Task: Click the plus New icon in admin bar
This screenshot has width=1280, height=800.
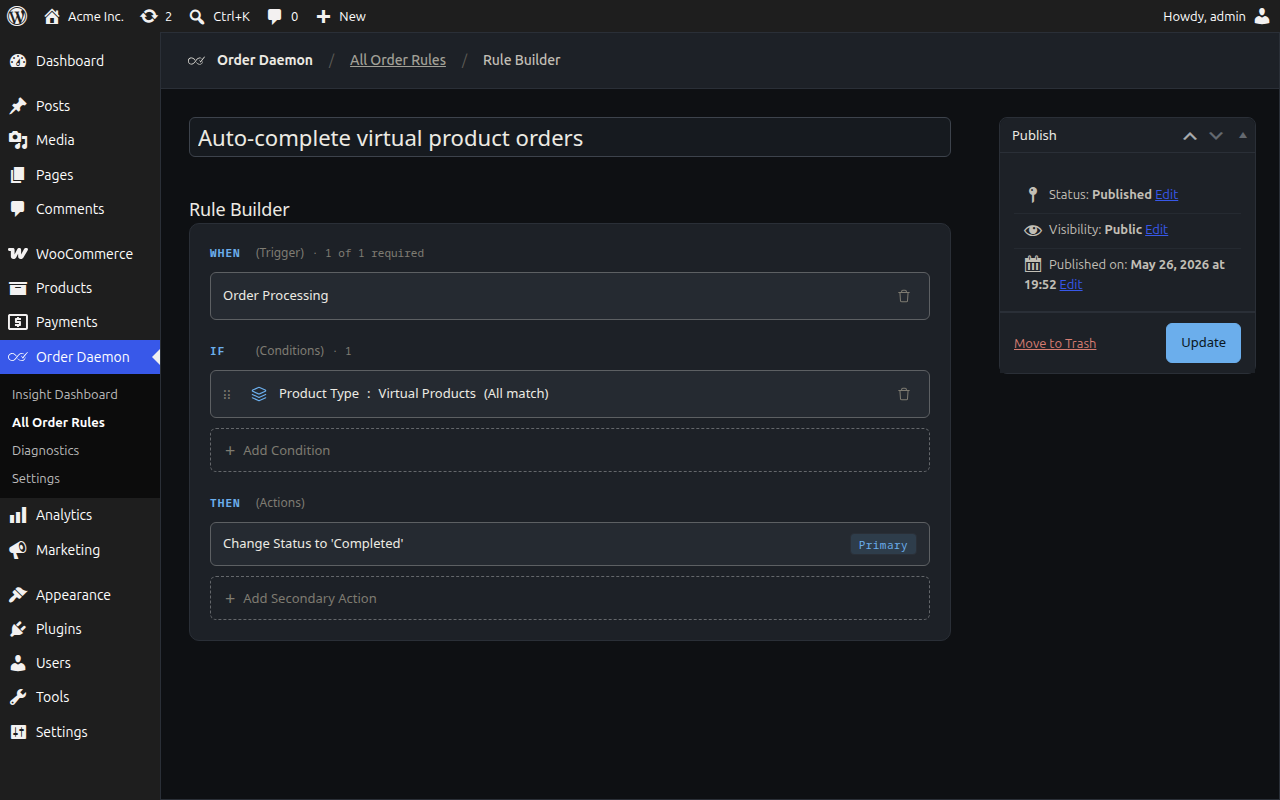Action: (323, 16)
